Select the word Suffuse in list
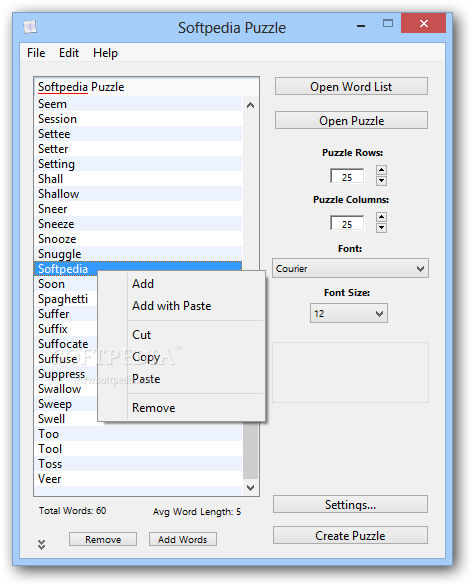 pyautogui.click(x=58, y=359)
